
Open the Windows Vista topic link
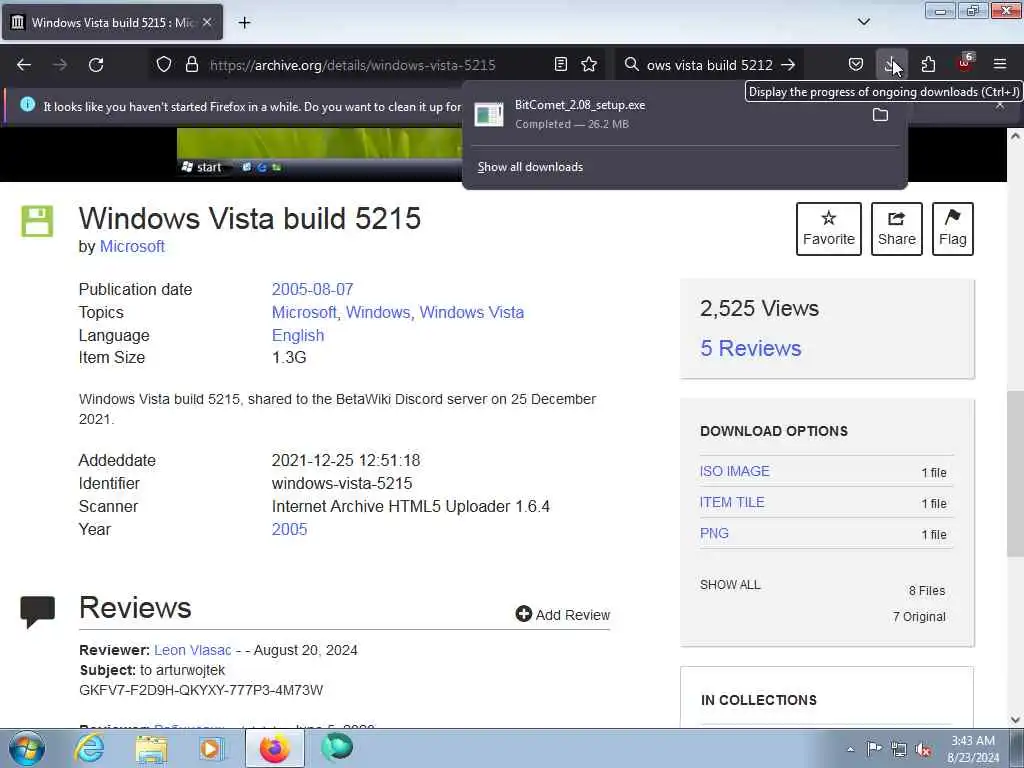tap(471, 312)
